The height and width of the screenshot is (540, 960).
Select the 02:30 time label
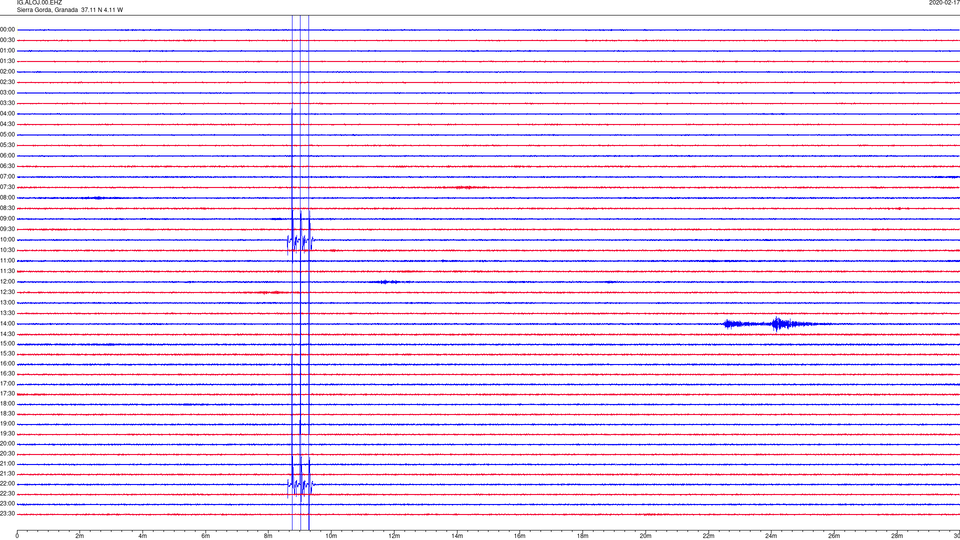7,82
